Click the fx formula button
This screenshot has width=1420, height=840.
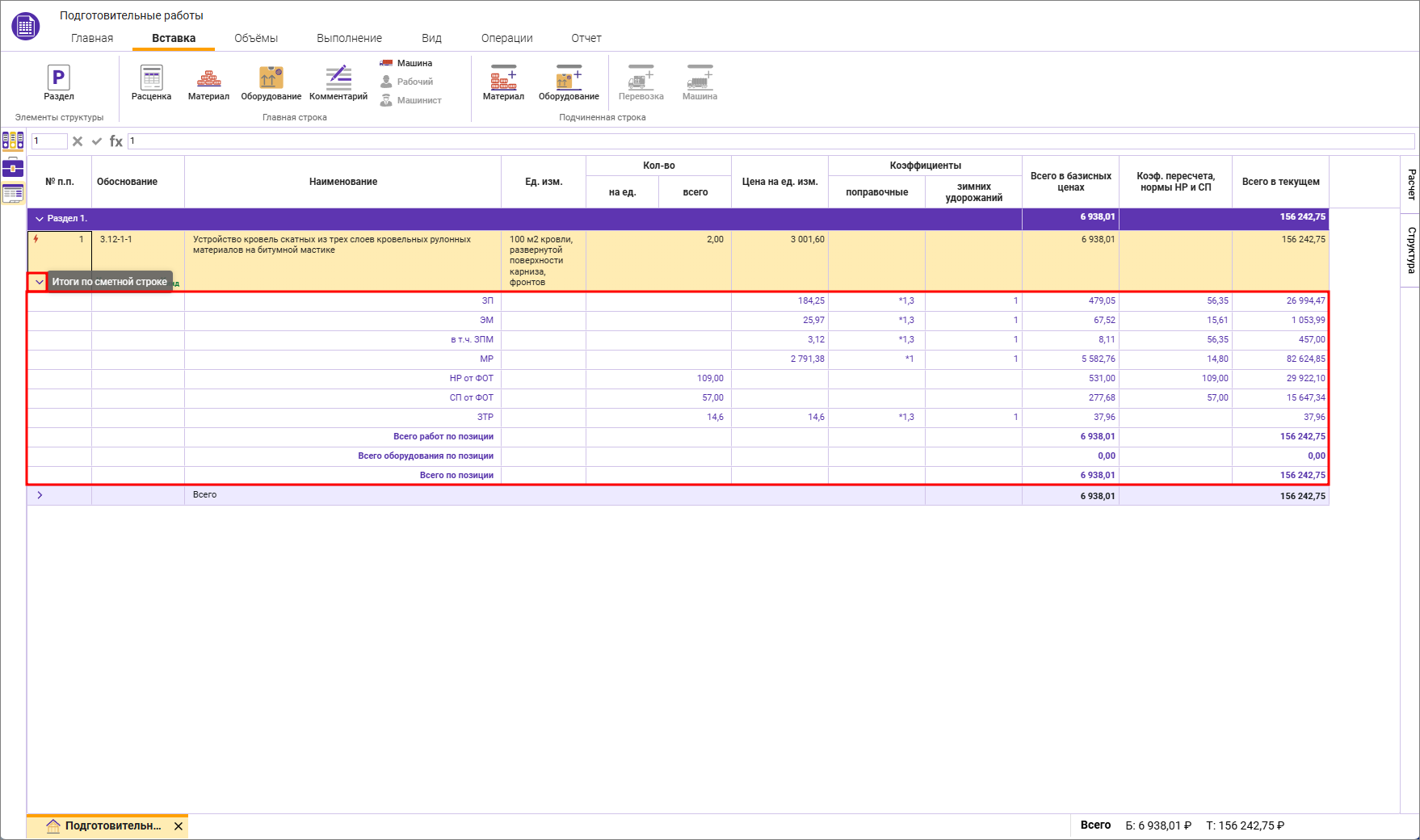click(116, 141)
